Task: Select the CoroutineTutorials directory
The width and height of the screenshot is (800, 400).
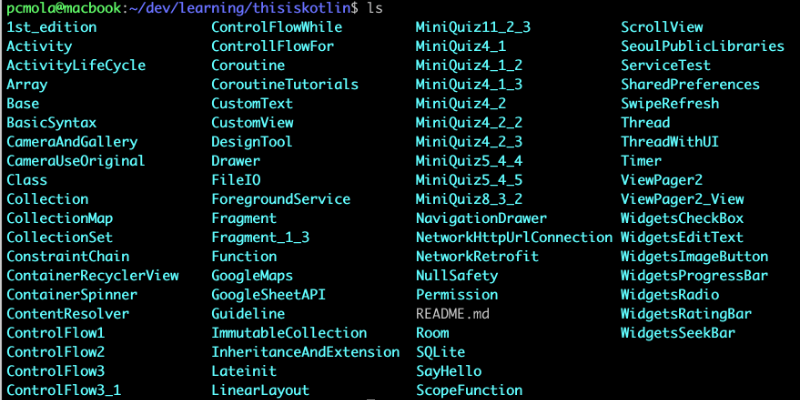Action: (285, 84)
